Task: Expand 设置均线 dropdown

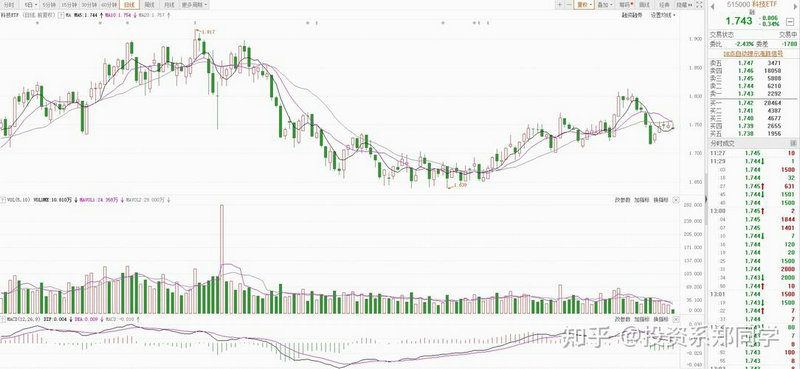Action: [x=663, y=15]
